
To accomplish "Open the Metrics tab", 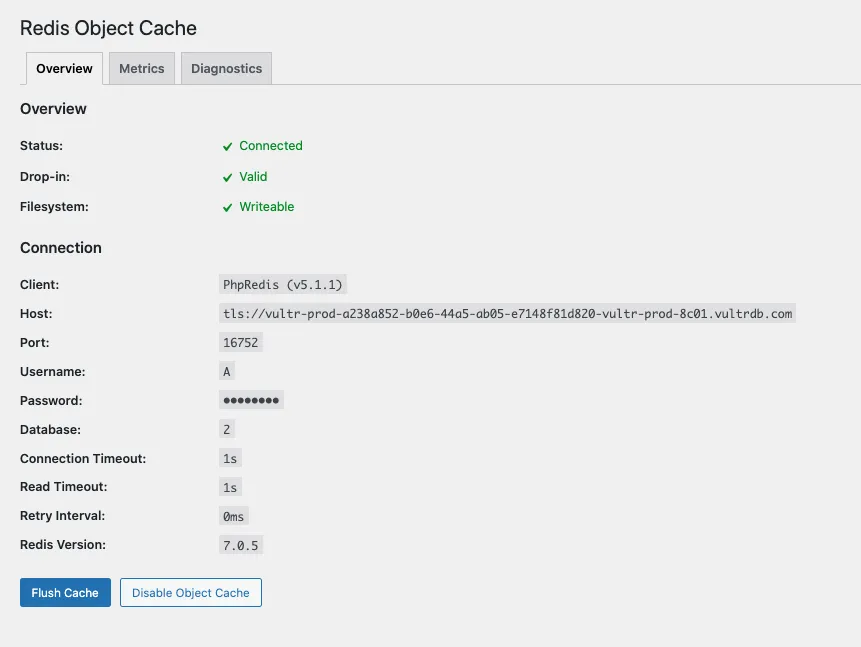I will pyautogui.click(x=142, y=69).
